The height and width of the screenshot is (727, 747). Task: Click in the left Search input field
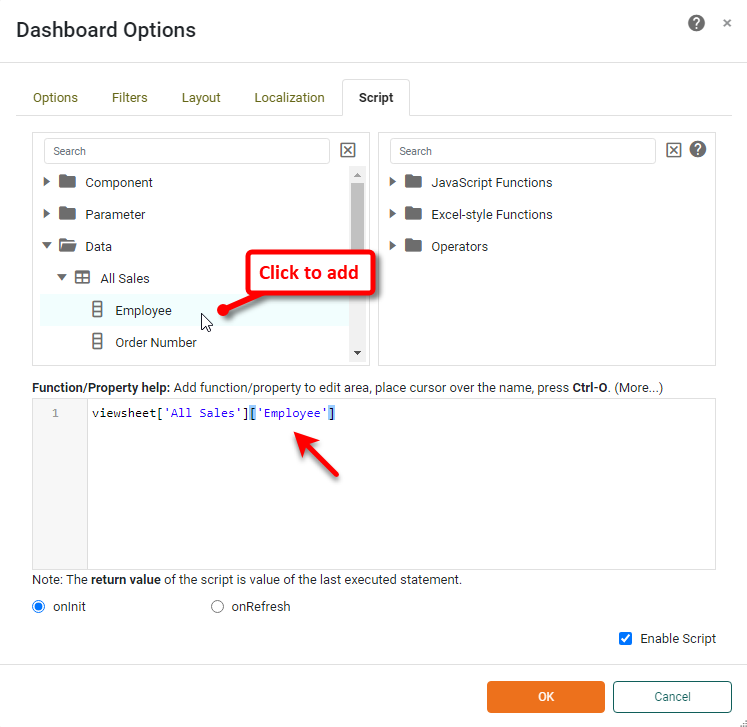click(x=186, y=151)
